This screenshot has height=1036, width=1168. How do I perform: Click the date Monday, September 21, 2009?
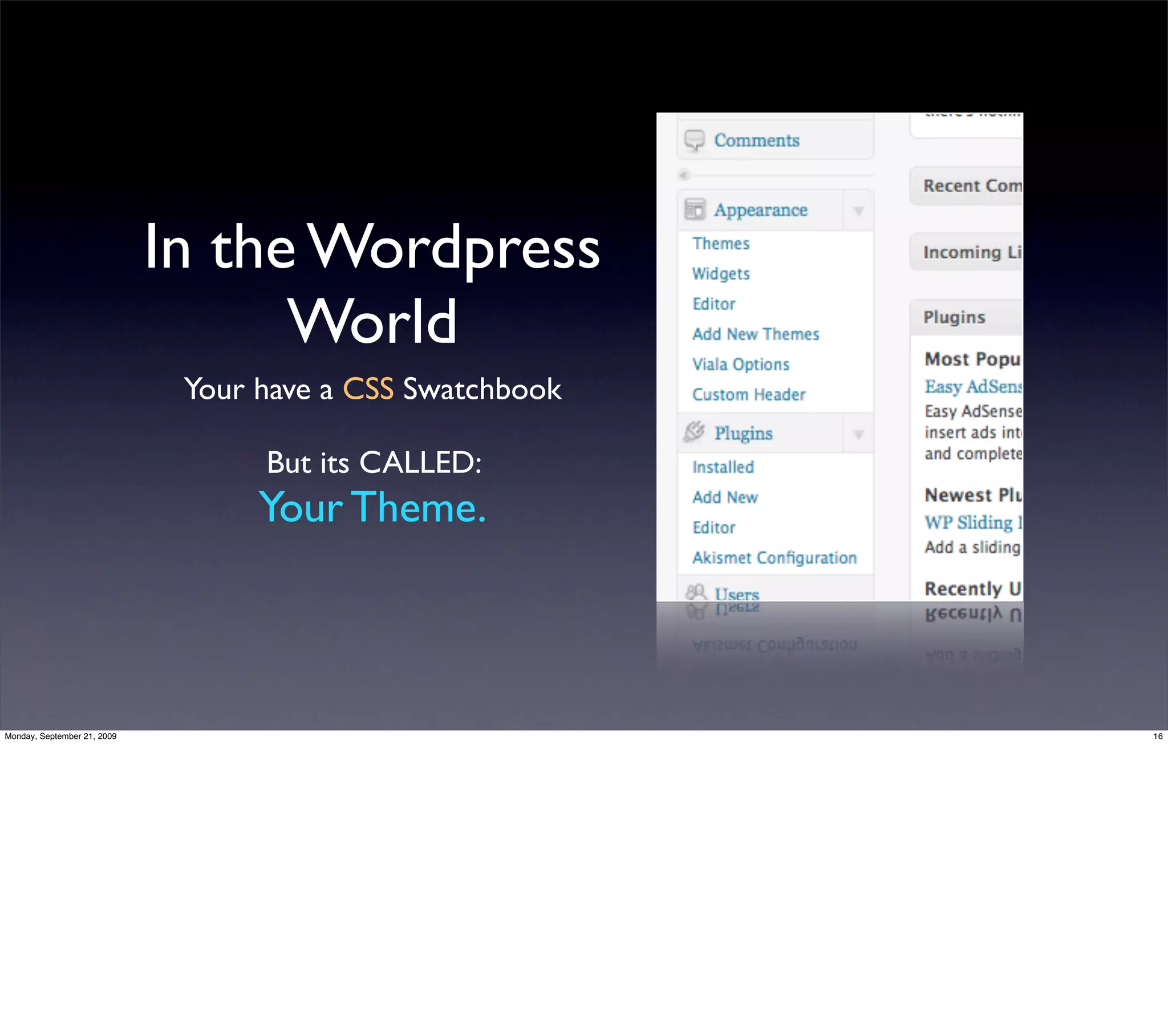tap(60, 736)
